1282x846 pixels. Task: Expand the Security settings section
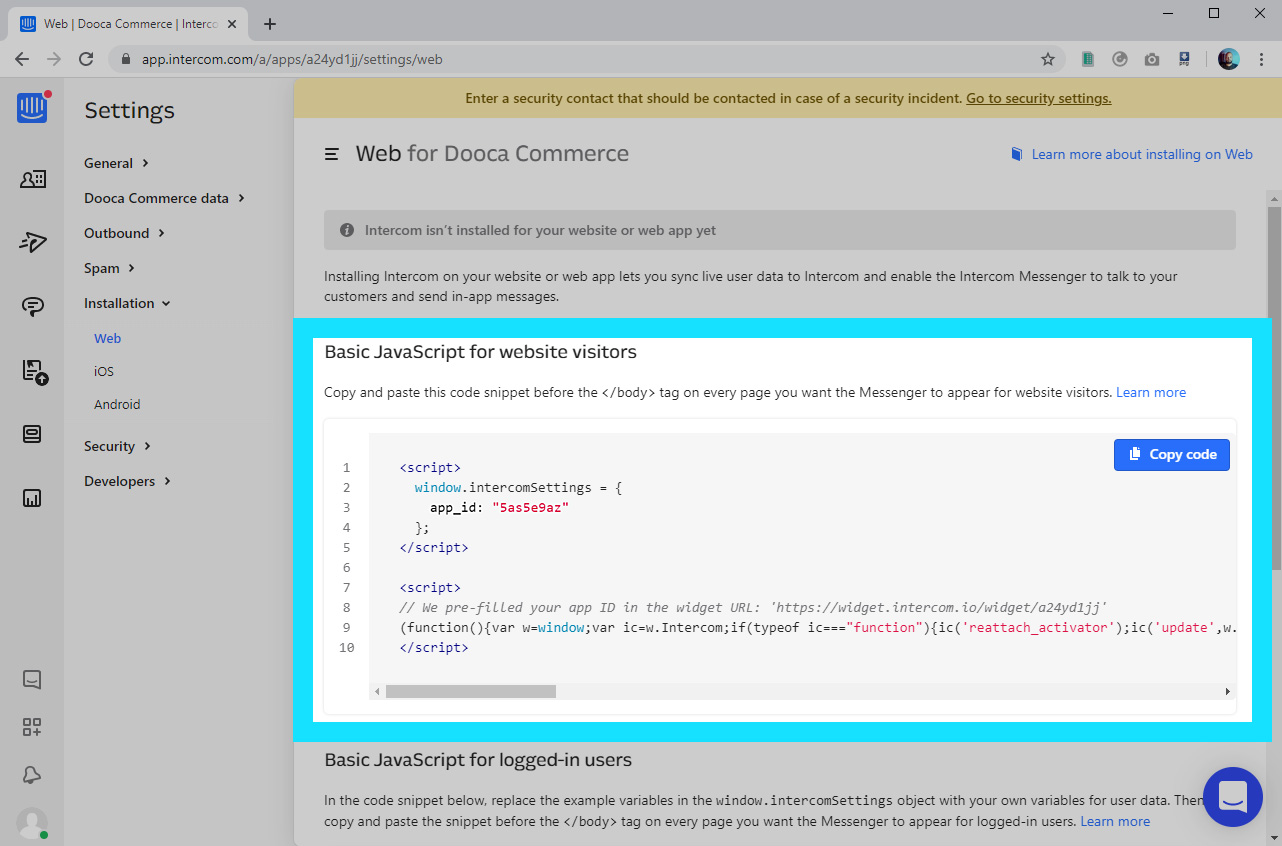point(118,446)
